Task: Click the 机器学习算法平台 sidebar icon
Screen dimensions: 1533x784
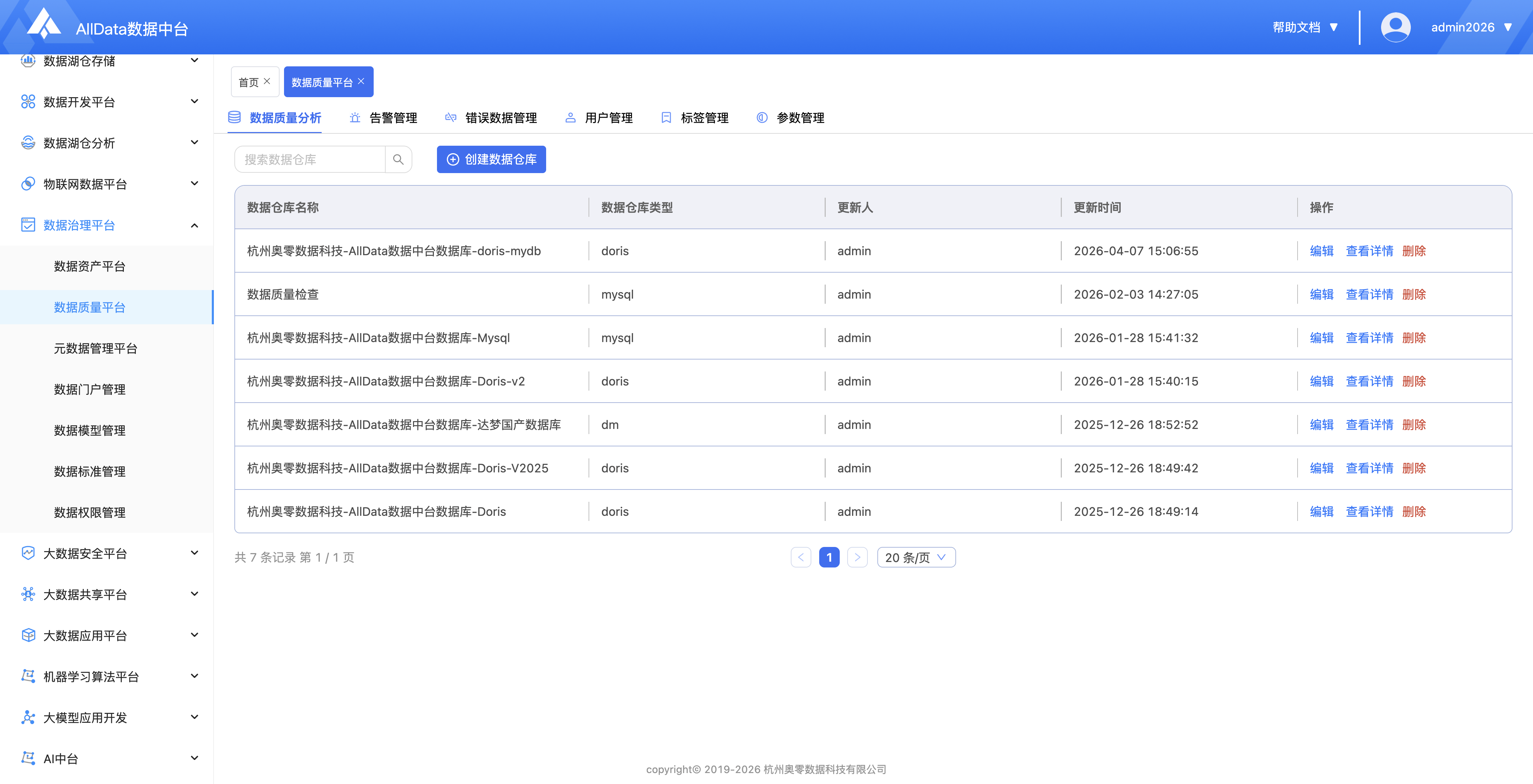Action: 28,676
